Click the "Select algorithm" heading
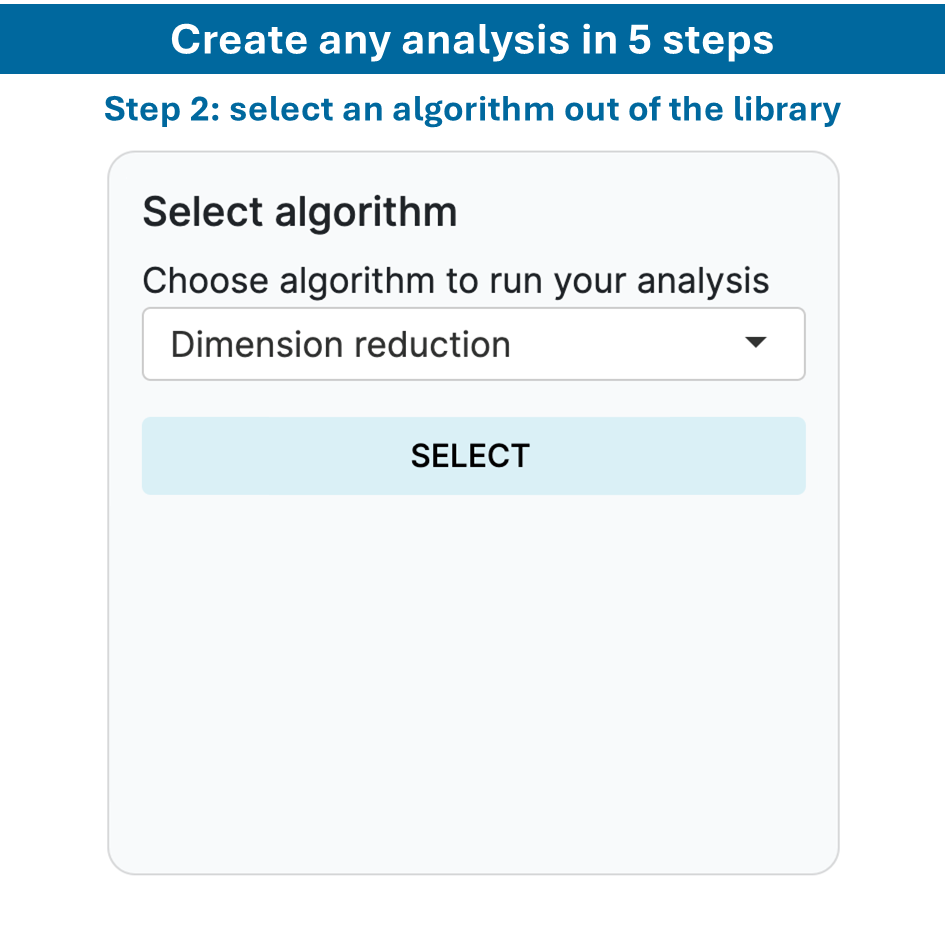The image size is (945, 945). tap(299, 213)
